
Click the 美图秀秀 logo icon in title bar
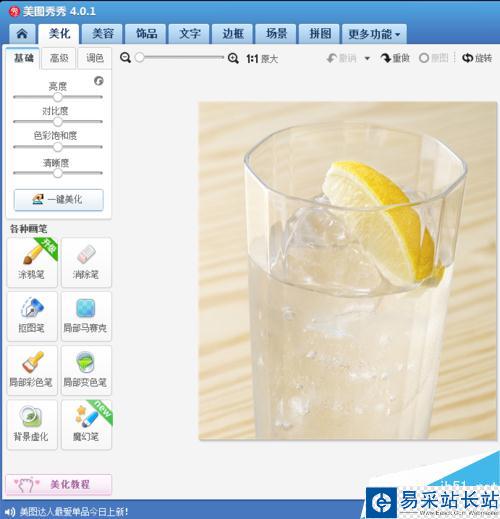pyautogui.click(x=15, y=12)
